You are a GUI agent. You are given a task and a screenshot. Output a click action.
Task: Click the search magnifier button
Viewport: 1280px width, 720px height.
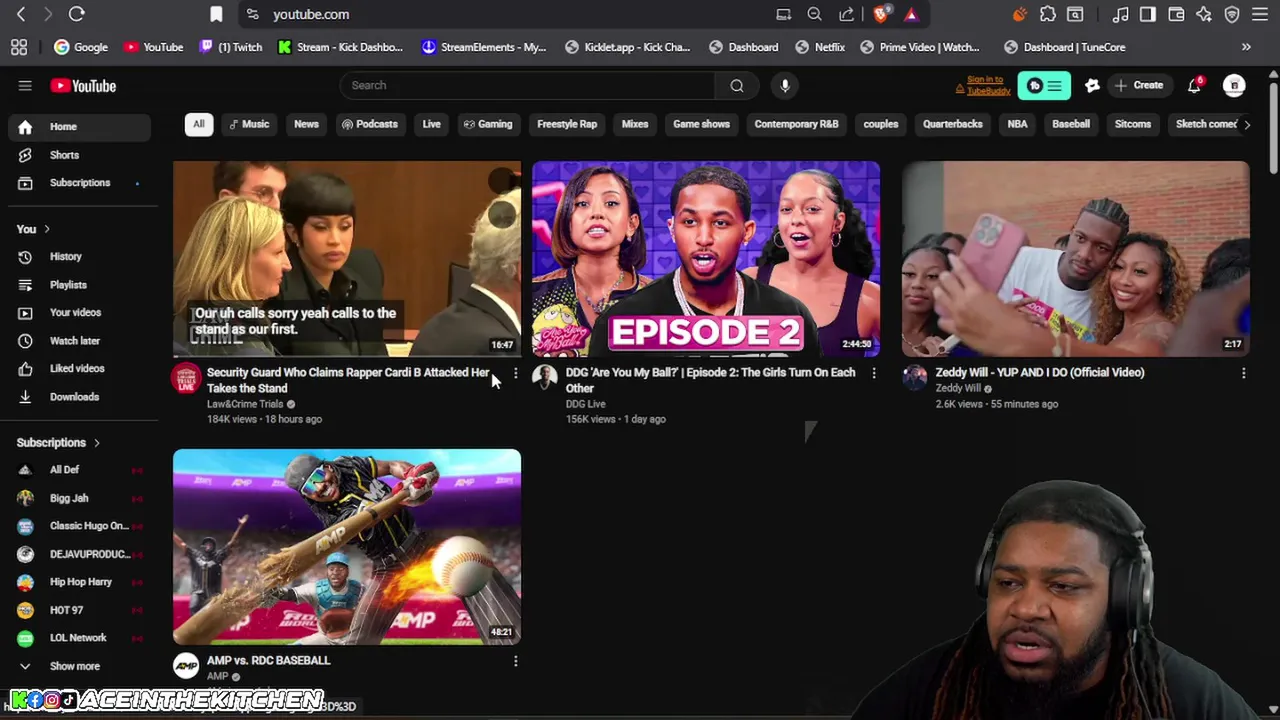coord(737,85)
